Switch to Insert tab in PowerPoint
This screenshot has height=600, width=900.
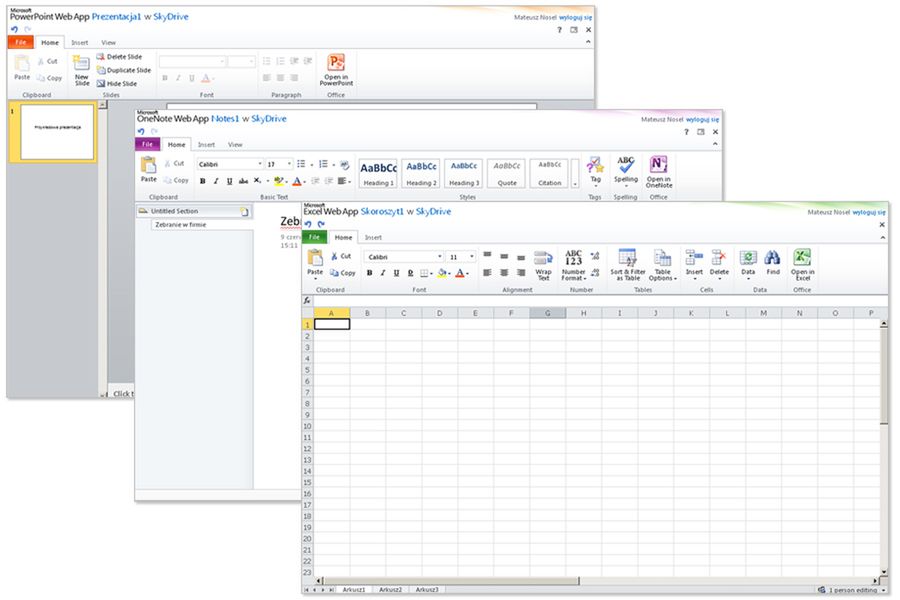click(80, 42)
